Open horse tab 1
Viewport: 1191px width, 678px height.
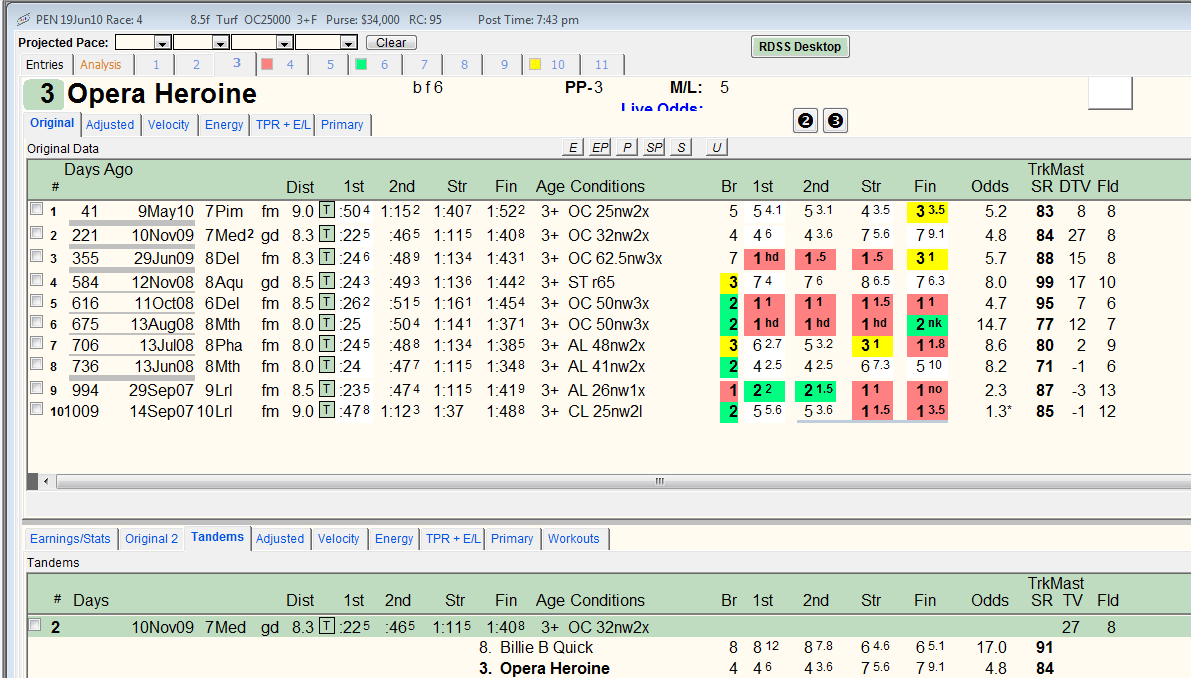156,65
